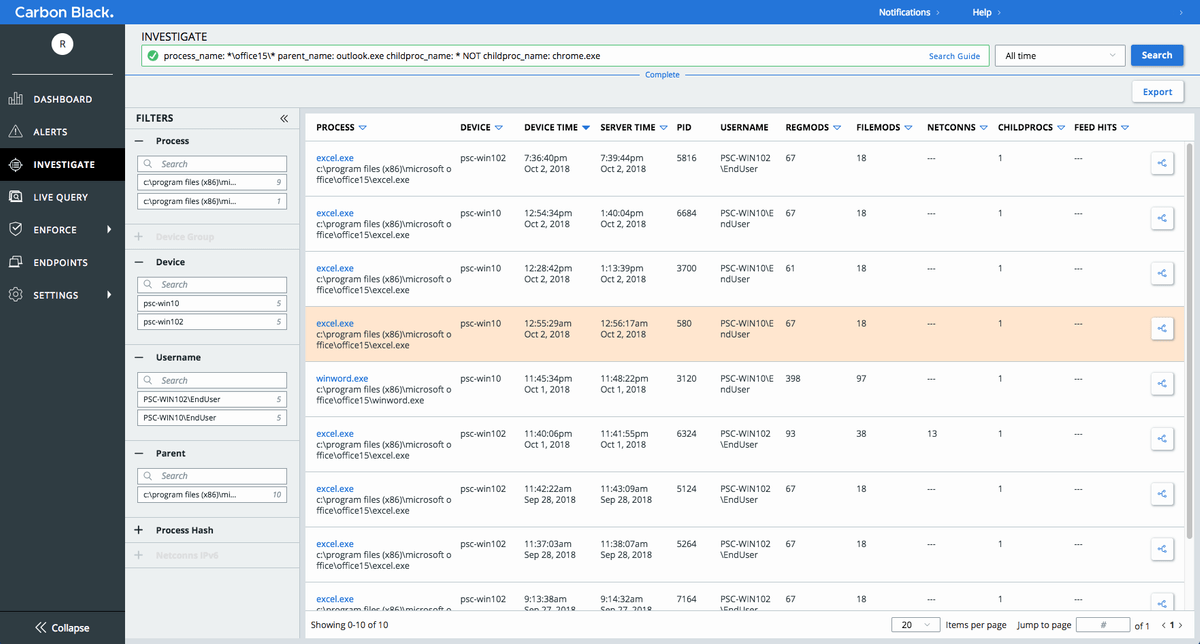
Task: Open the items per page dropdown
Action: (x=916, y=625)
